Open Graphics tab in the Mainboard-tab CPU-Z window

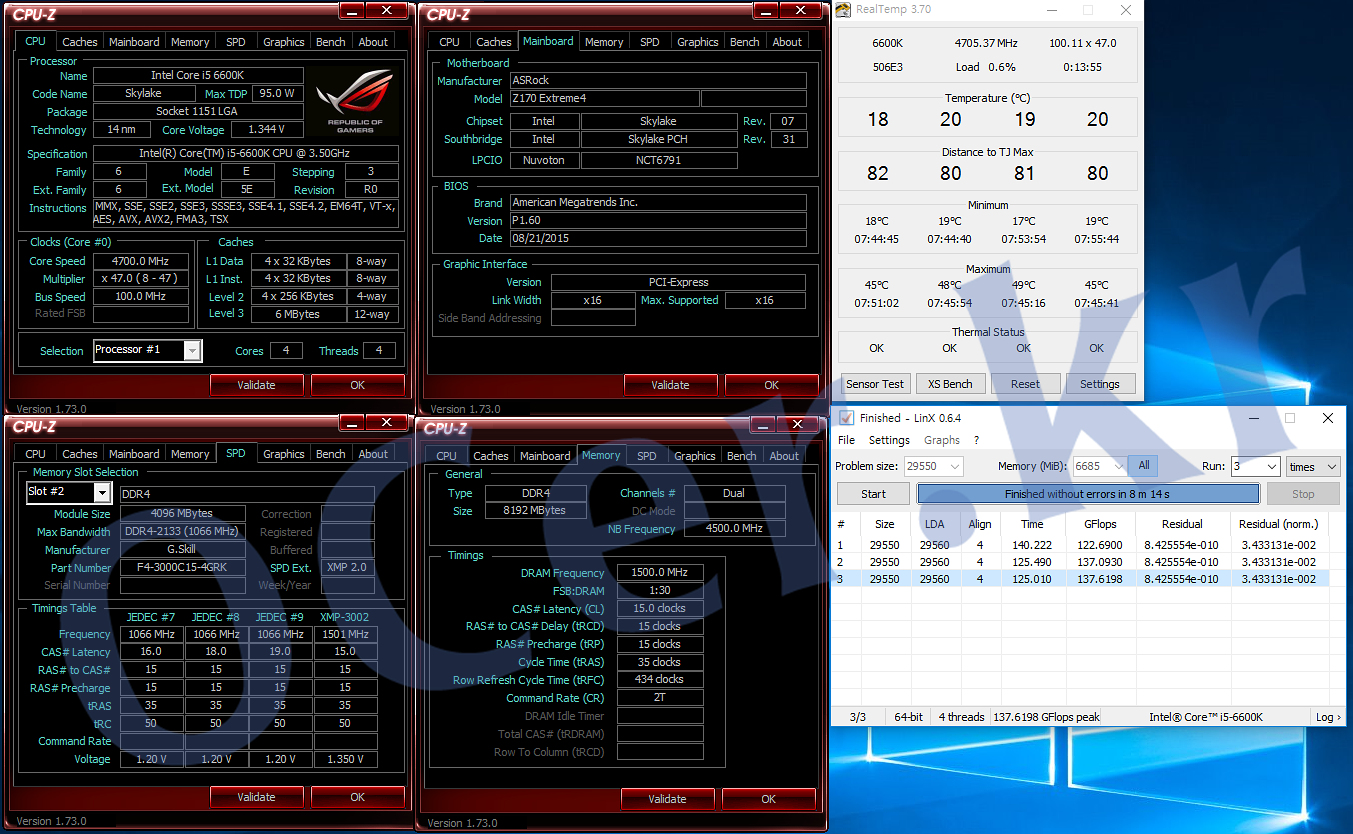click(x=697, y=42)
